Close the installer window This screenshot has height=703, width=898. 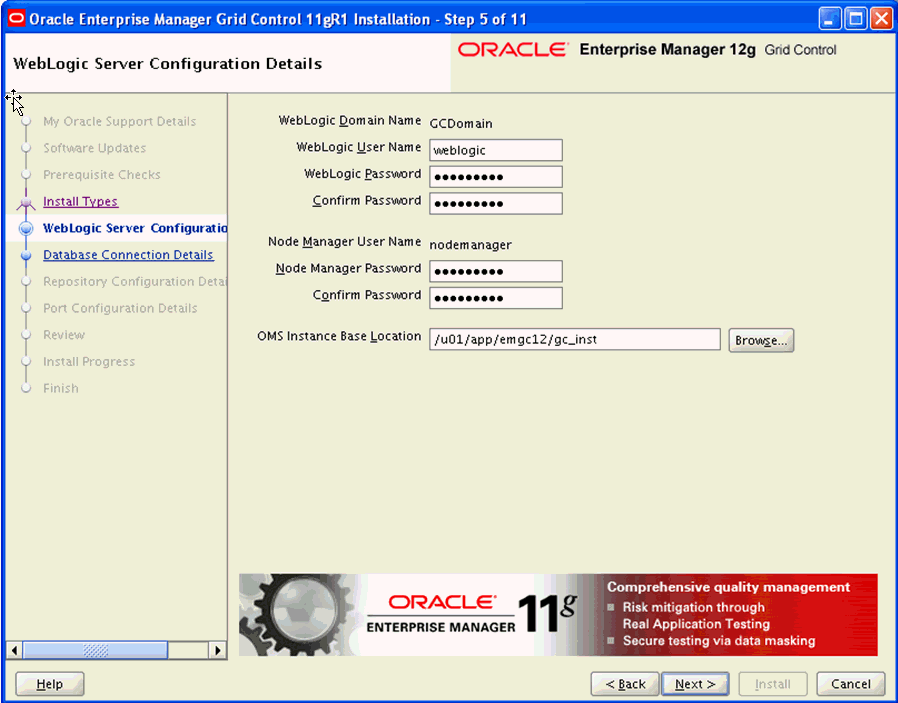(881, 19)
